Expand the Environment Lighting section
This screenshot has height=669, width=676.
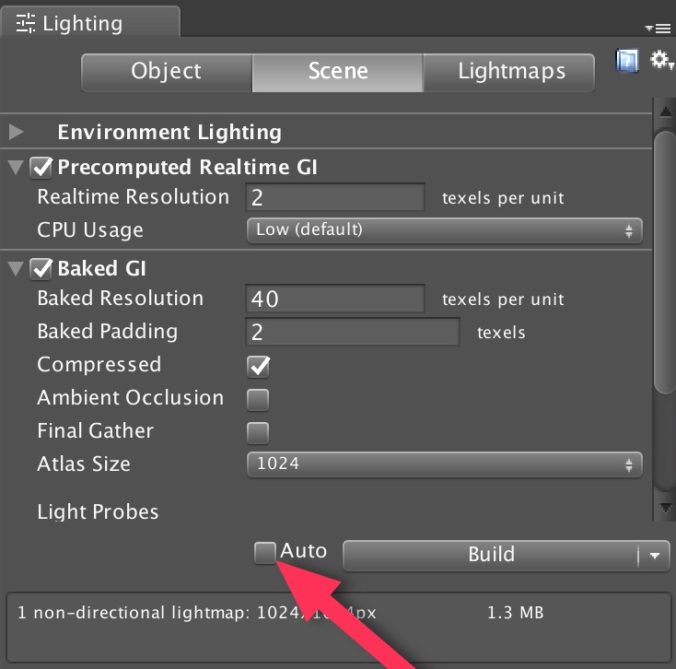[16, 131]
